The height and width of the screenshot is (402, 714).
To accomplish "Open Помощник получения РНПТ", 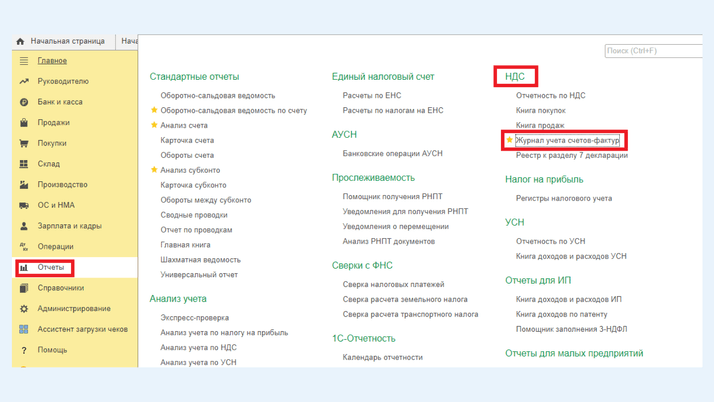I will point(393,197).
